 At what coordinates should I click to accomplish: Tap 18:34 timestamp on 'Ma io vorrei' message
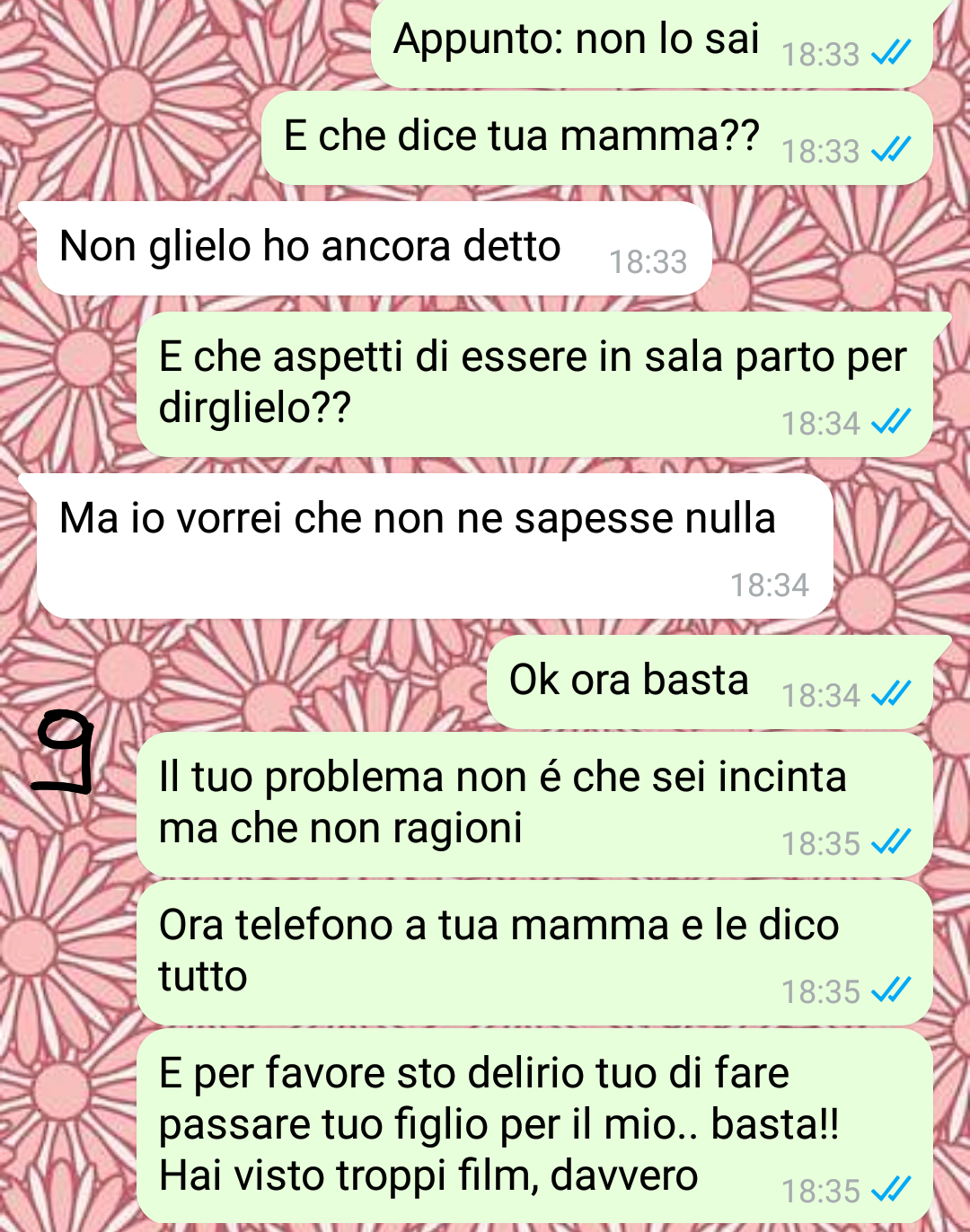pos(769,585)
